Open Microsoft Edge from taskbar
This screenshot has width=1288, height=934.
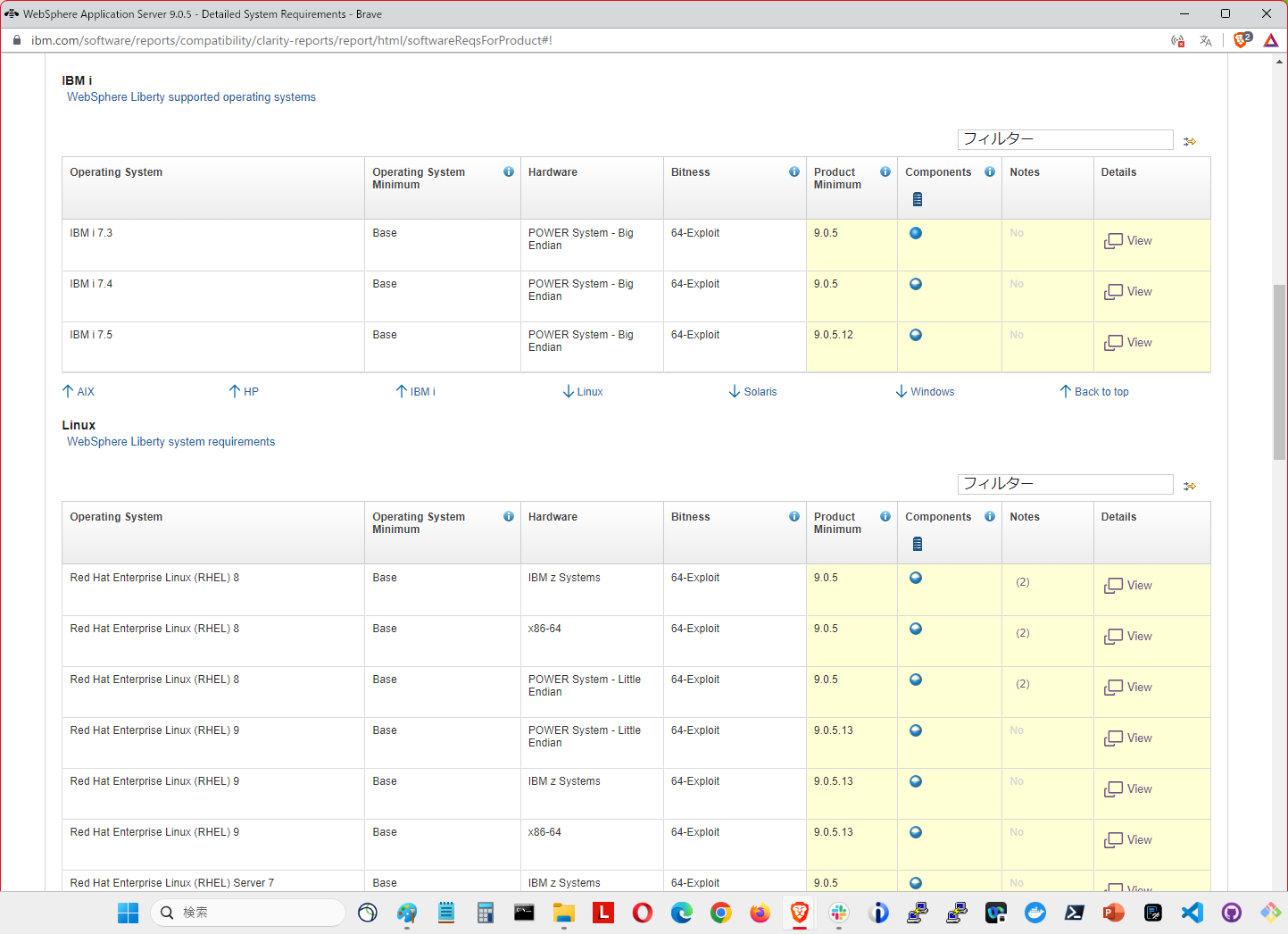tap(682, 913)
